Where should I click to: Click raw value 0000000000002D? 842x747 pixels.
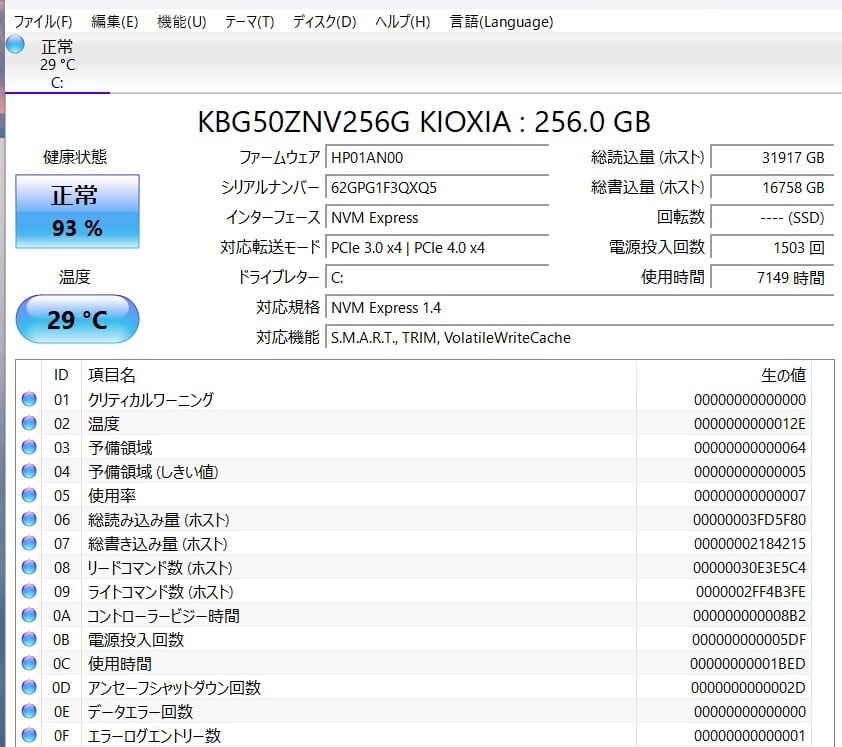[x=748, y=687]
